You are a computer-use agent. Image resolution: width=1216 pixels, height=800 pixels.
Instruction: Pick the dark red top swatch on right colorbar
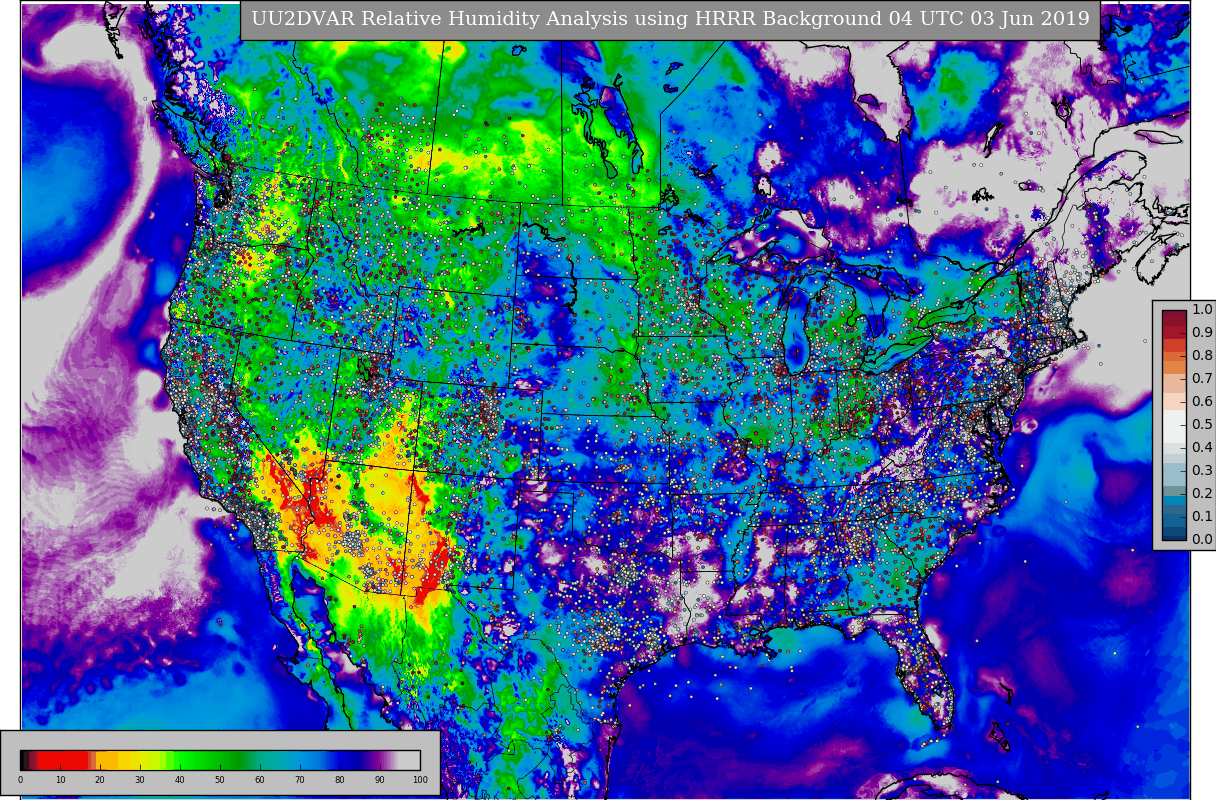(x=1174, y=316)
